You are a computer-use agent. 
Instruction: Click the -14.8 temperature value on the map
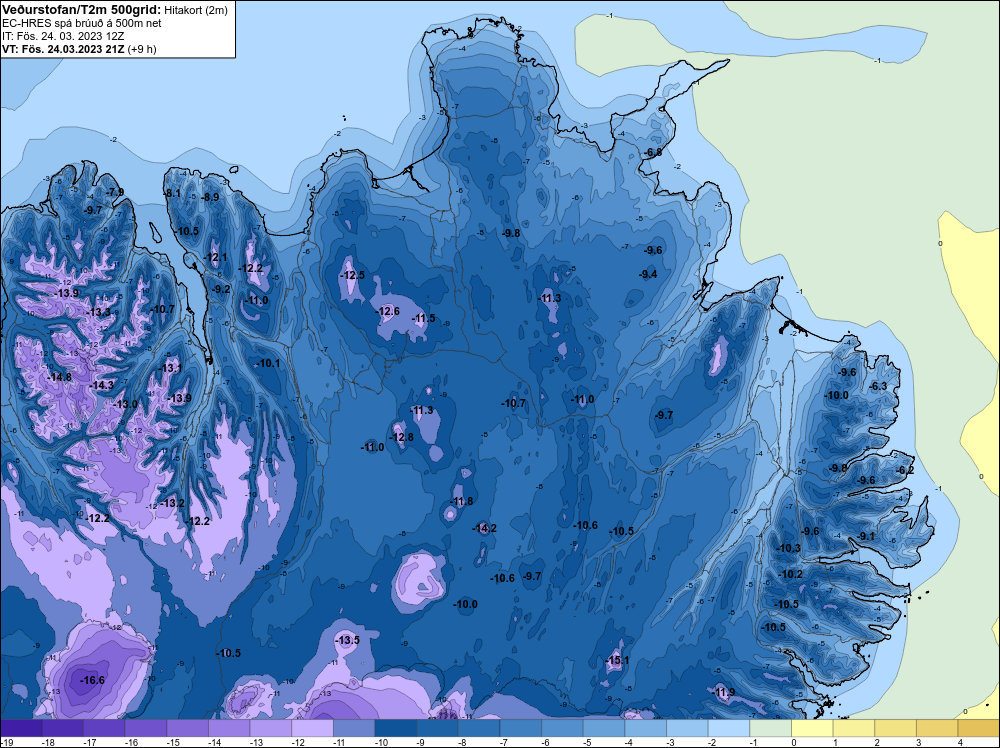pyautogui.click(x=60, y=377)
